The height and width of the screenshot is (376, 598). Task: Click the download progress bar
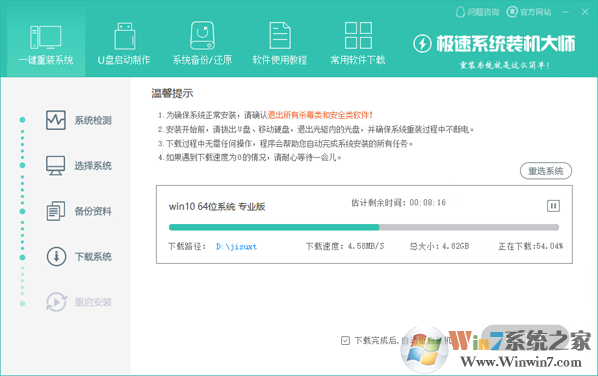click(x=364, y=227)
